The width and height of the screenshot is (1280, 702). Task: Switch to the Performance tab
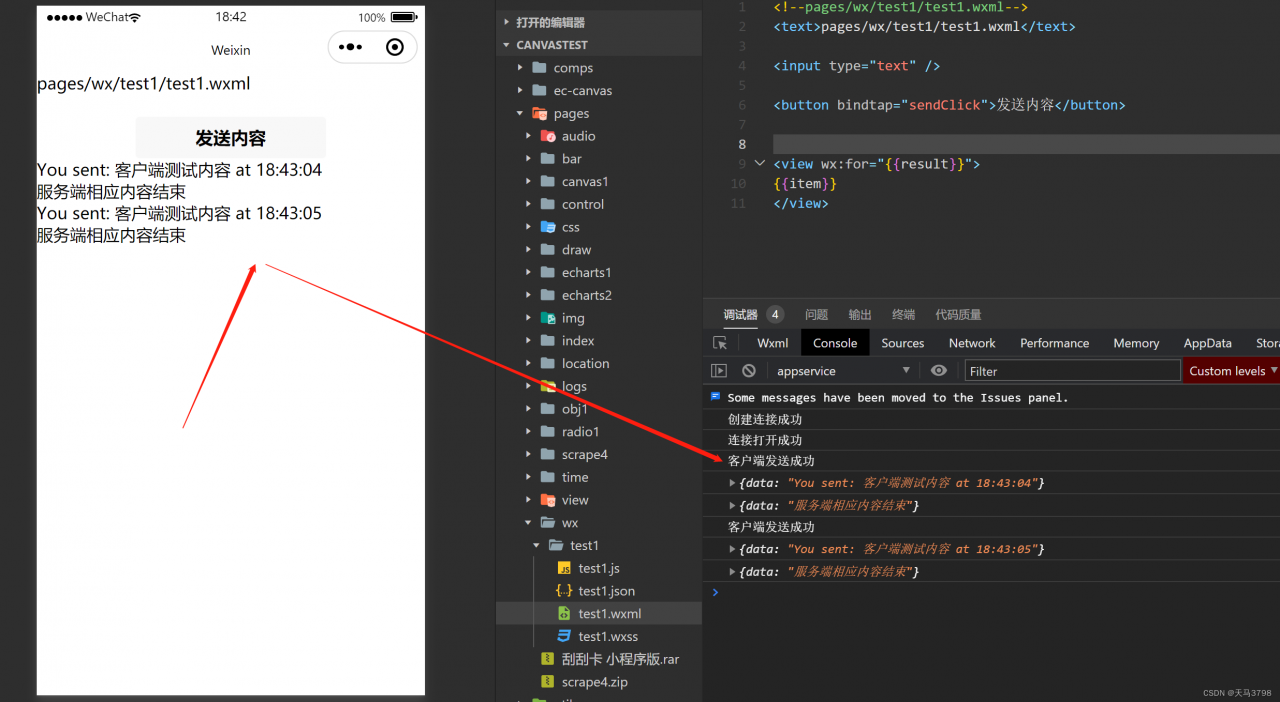coord(1054,343)
